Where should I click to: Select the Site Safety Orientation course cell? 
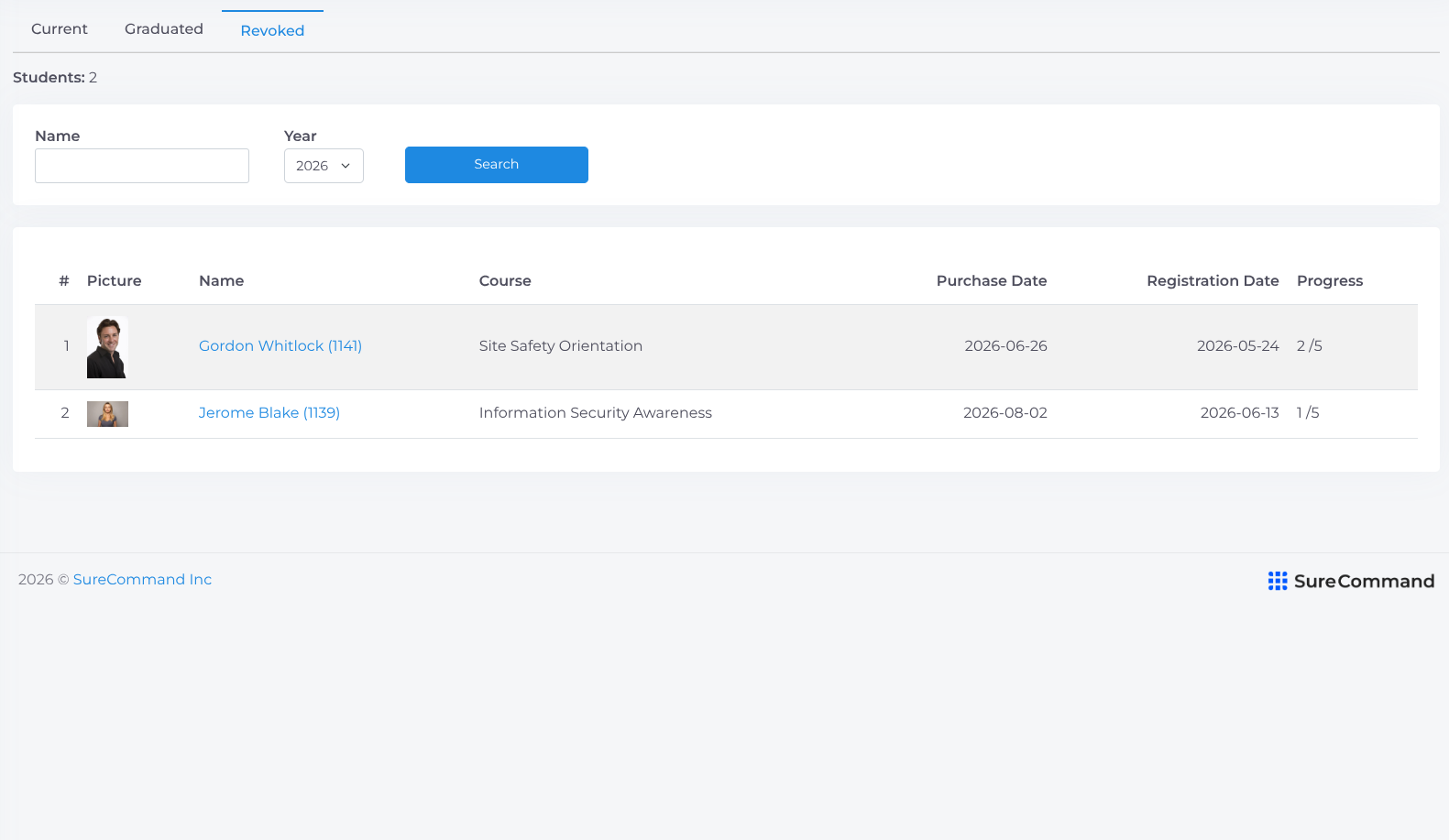pyautogui.click(x=561, y=346)
